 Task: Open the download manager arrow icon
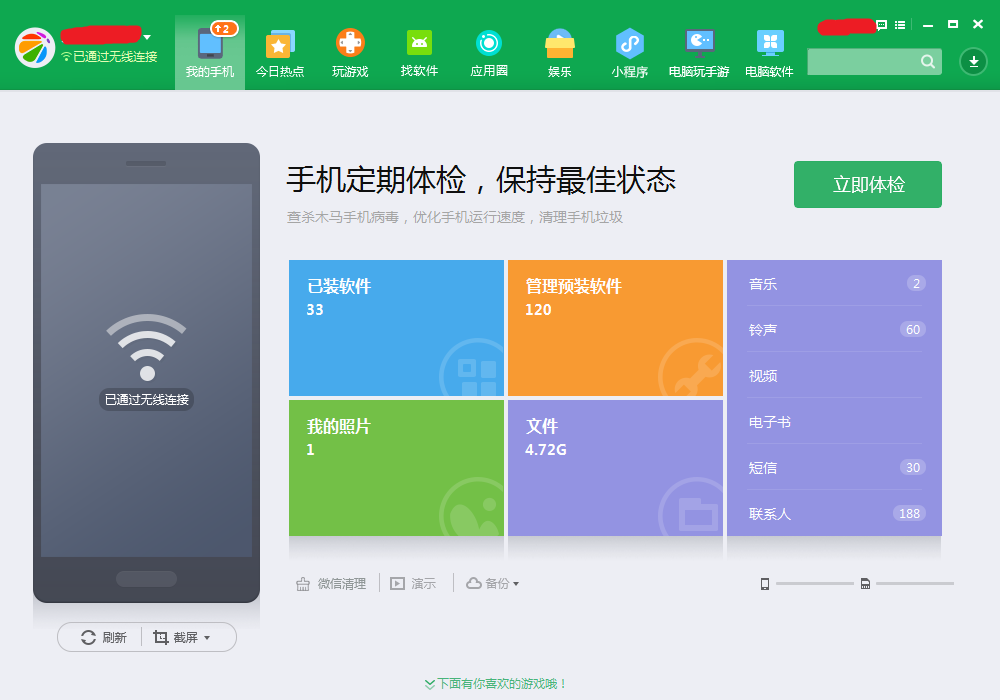(972, 61)
